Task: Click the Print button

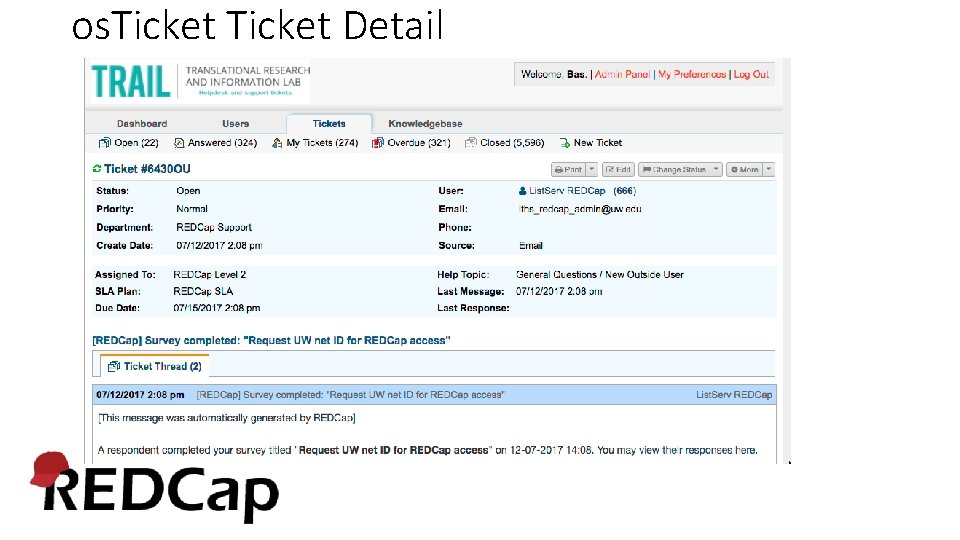Action: click(568, 170)
